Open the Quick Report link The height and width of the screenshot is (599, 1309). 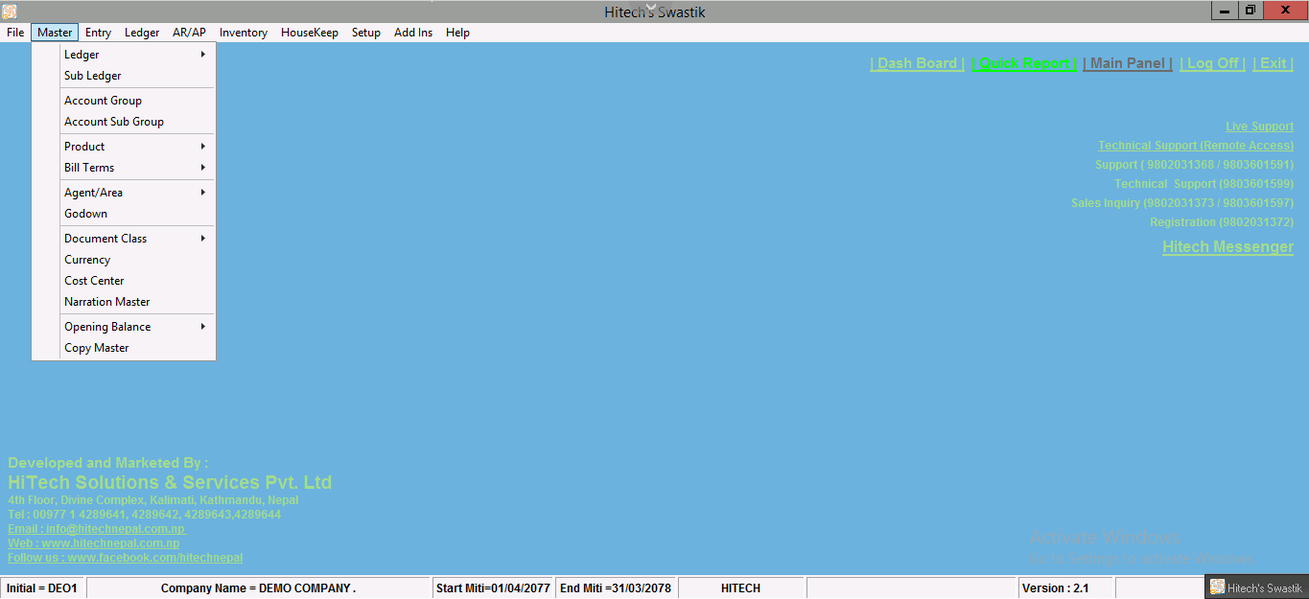coord(1024,63)
